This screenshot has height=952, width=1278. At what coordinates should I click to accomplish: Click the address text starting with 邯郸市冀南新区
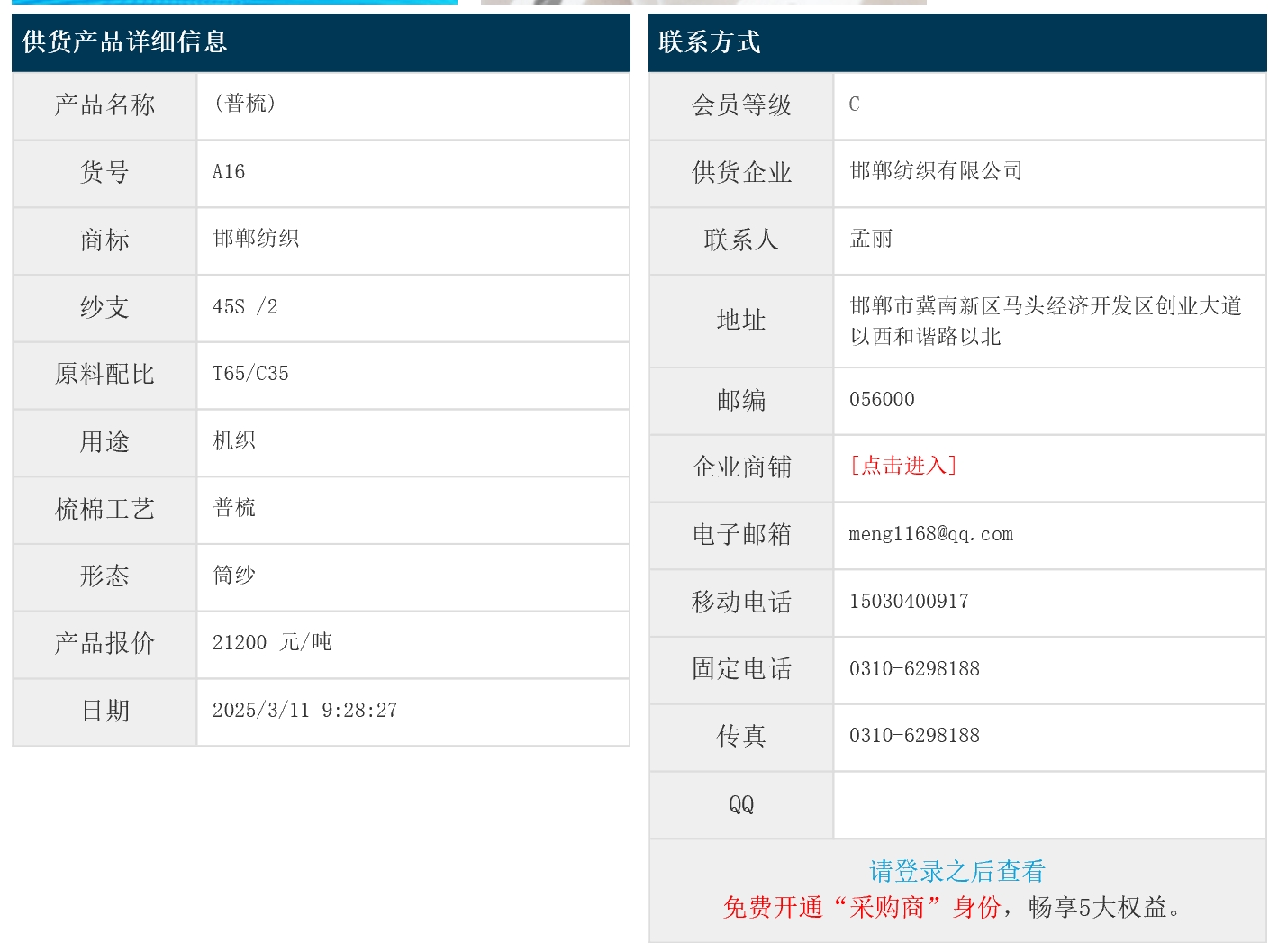point(1045,321)
